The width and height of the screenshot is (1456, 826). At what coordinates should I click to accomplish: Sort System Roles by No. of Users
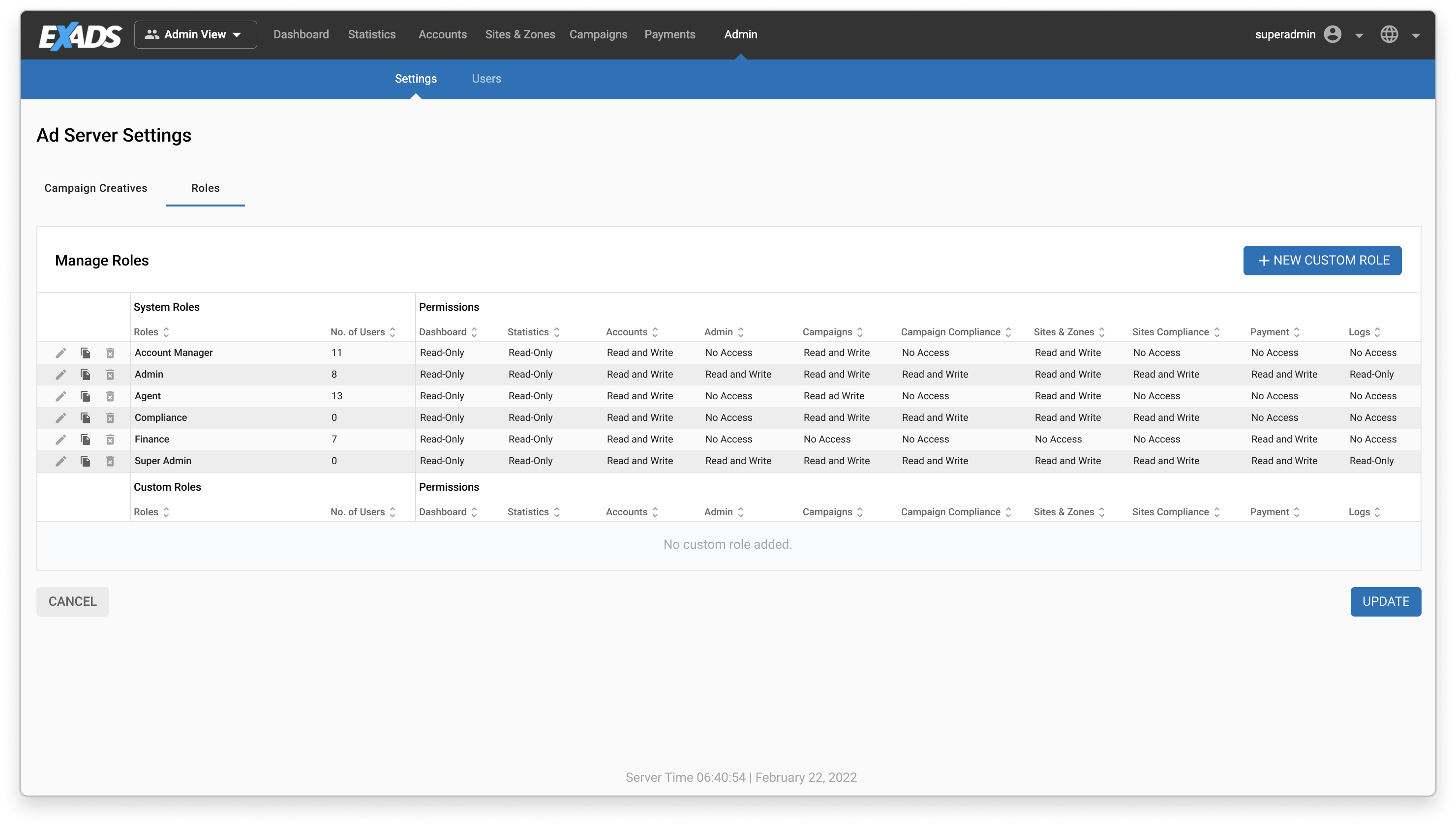pos(392,332)
